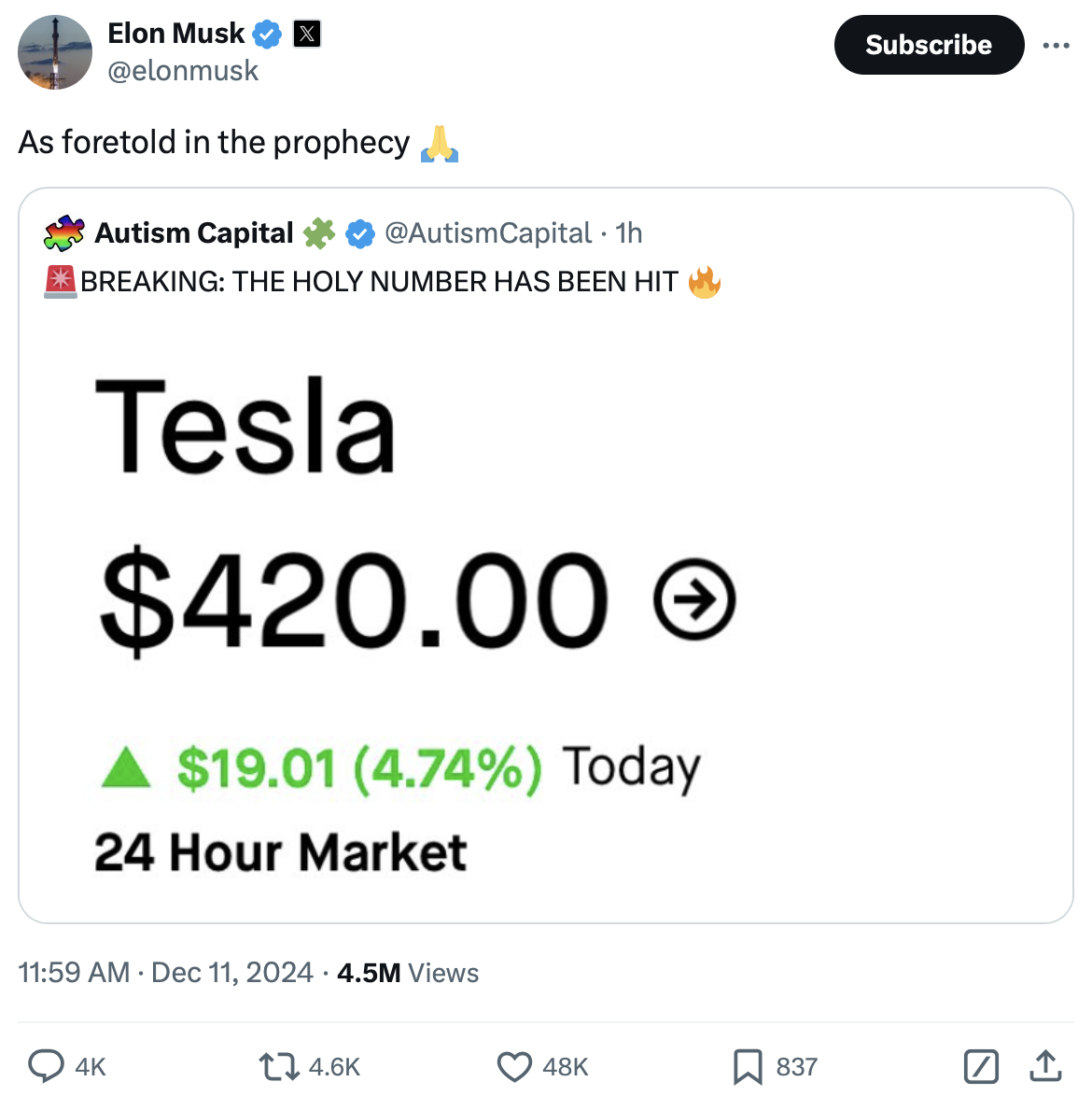The width and height of the screenshot is (1092, 1096).
Task: Click the blue verified badge beside Elon Musk
Action: click(268, 35)
